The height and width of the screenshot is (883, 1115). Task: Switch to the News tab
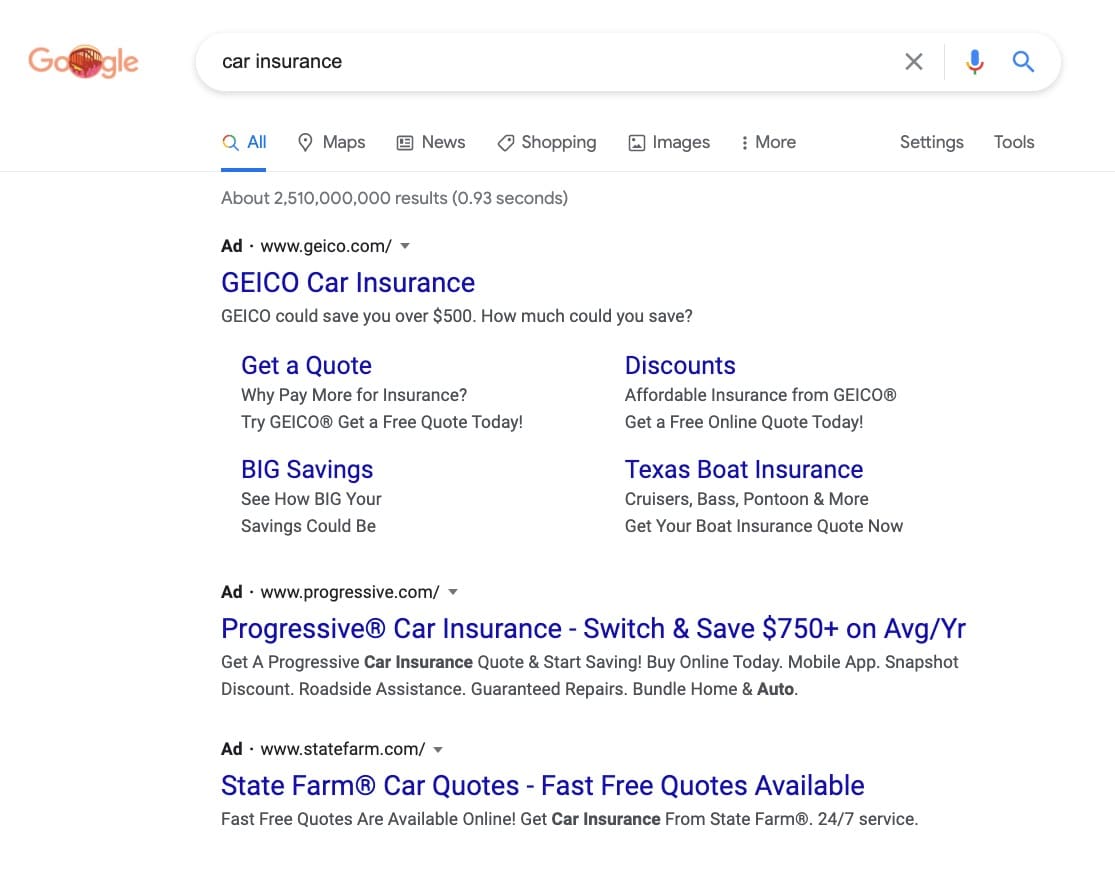(x=431, y=142)
